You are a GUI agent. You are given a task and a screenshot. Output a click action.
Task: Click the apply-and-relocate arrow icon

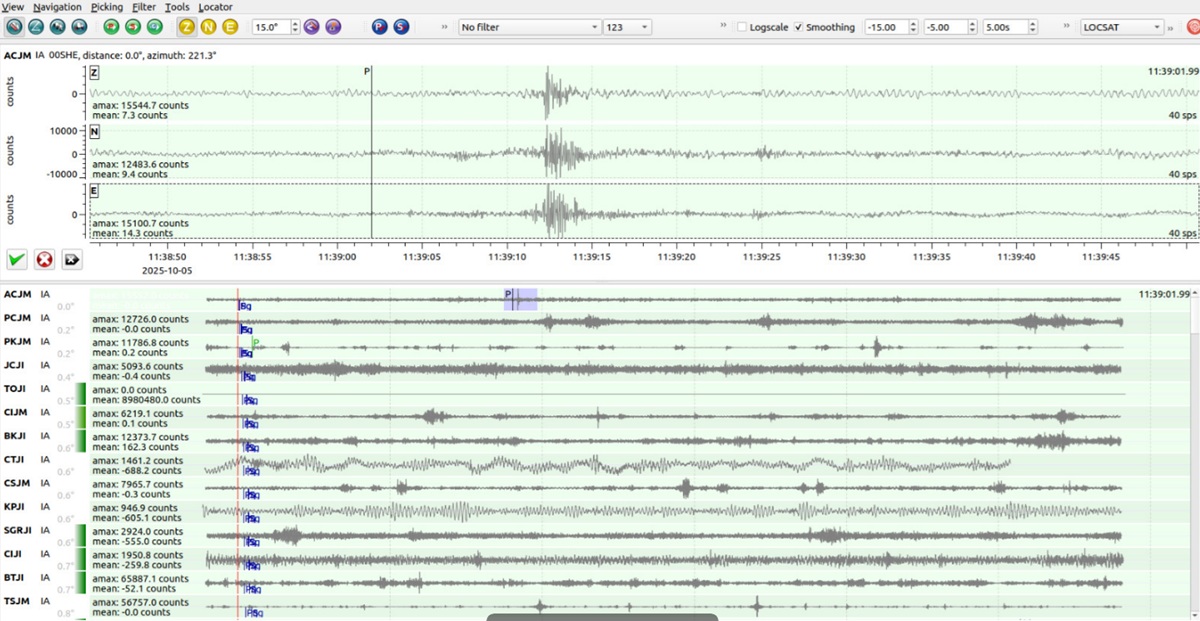(70, 260)
